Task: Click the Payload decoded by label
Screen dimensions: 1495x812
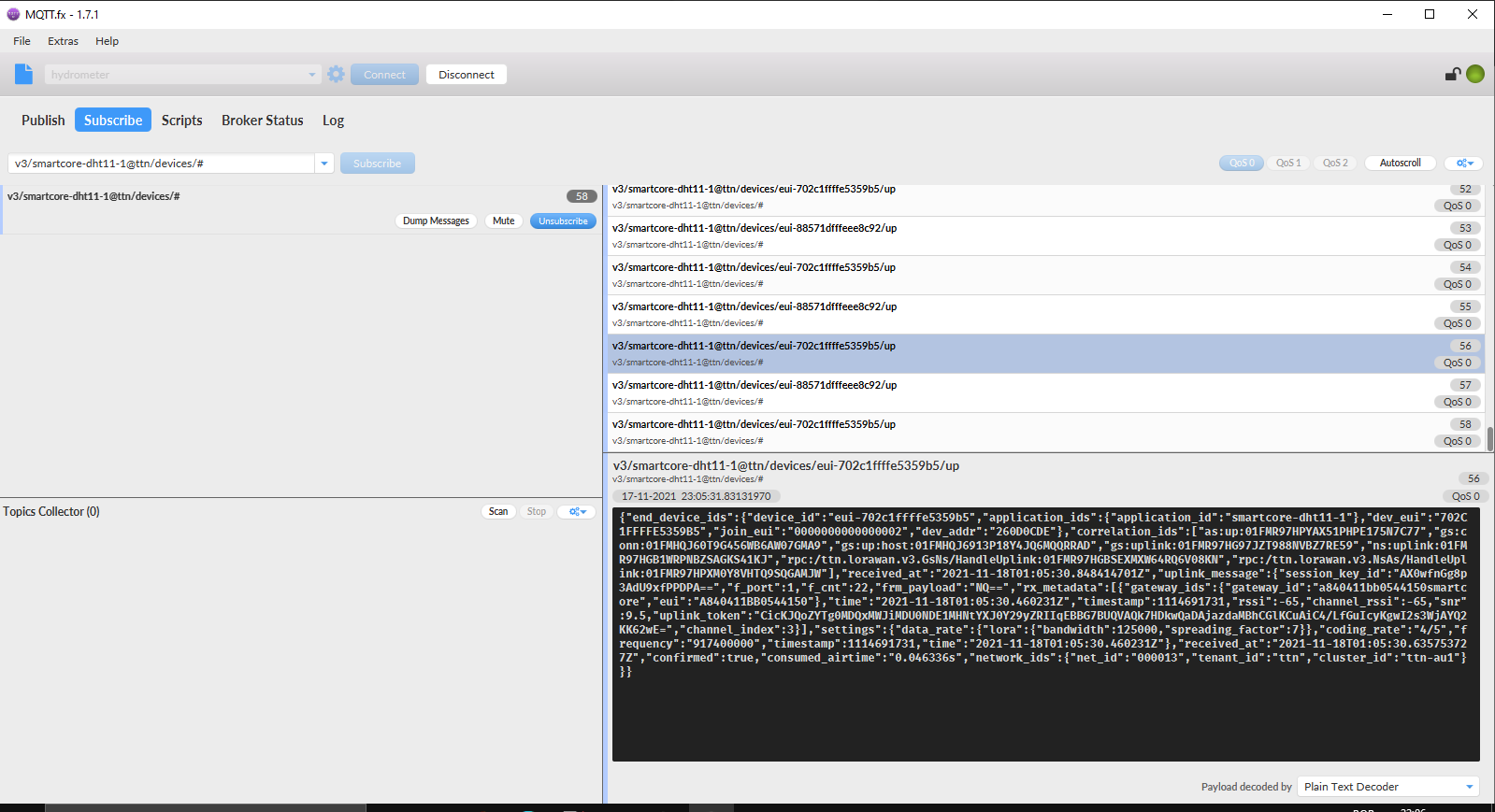Action: (x=1246, y=787)
